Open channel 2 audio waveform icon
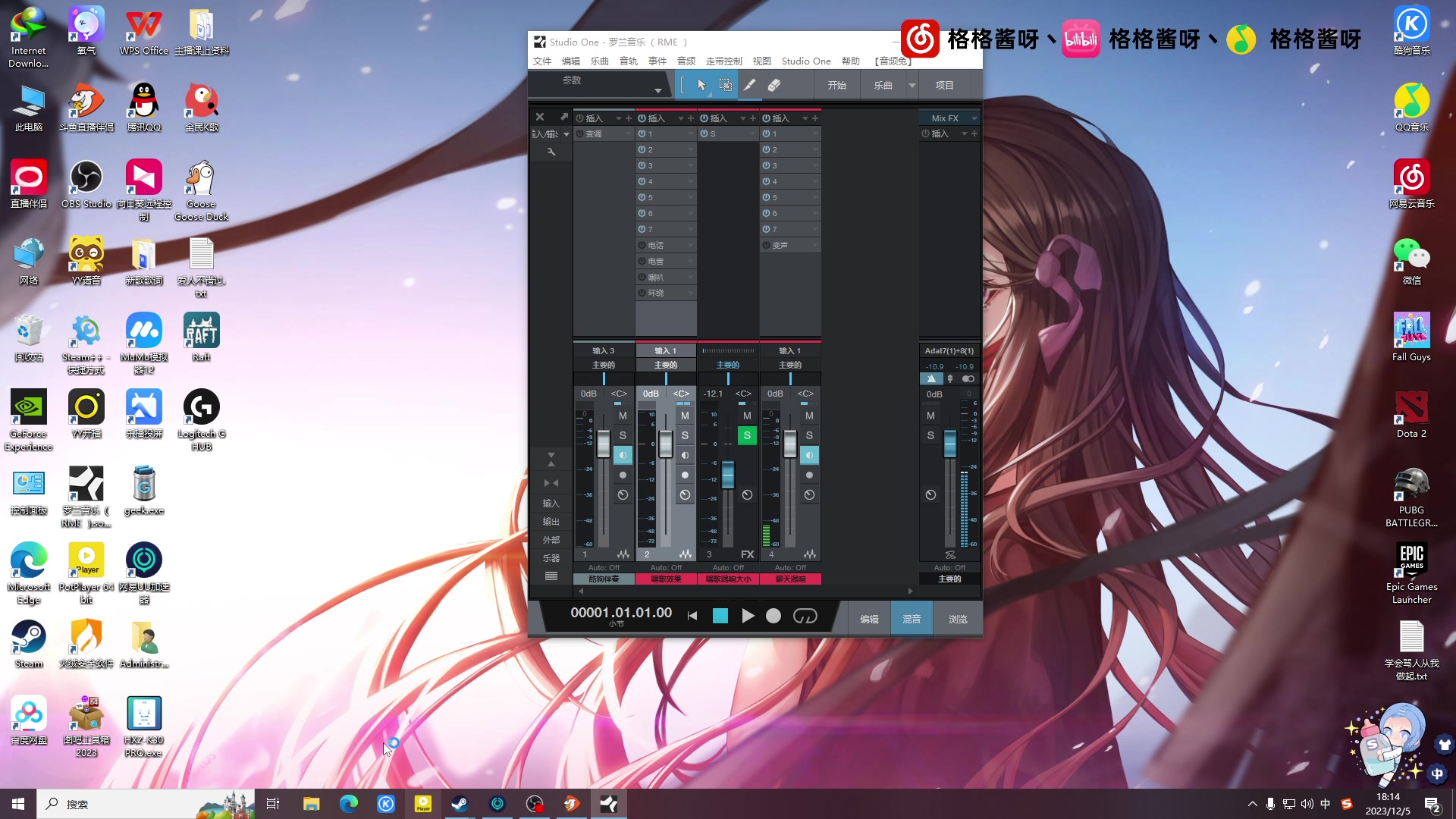 [x=686, y=554]
